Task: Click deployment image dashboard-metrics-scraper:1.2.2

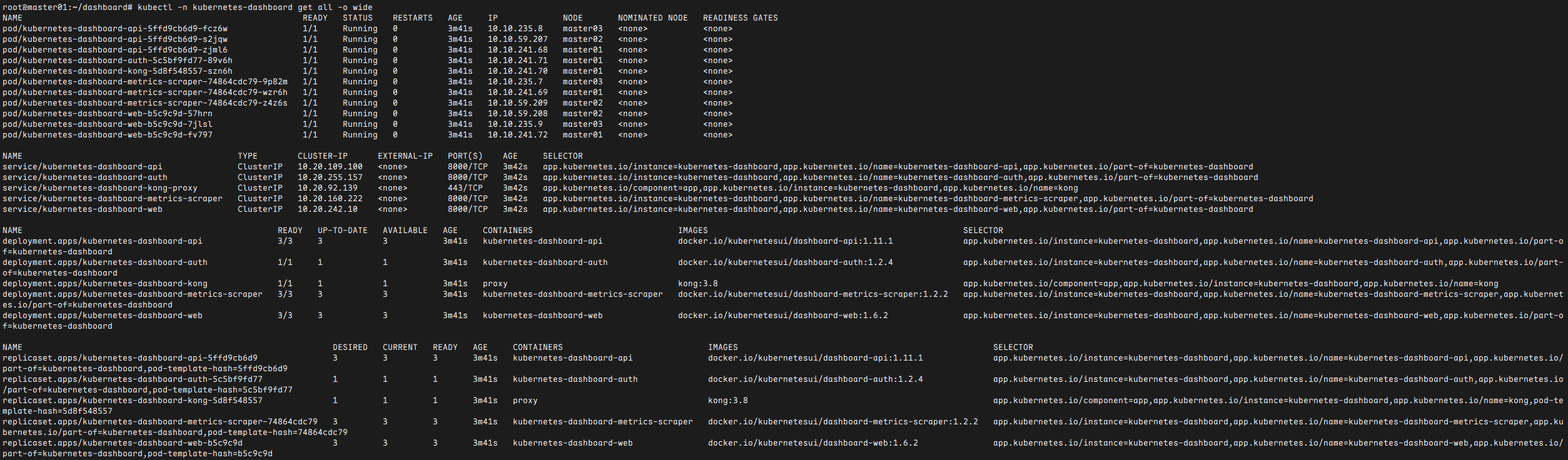Action: [813, 294]
